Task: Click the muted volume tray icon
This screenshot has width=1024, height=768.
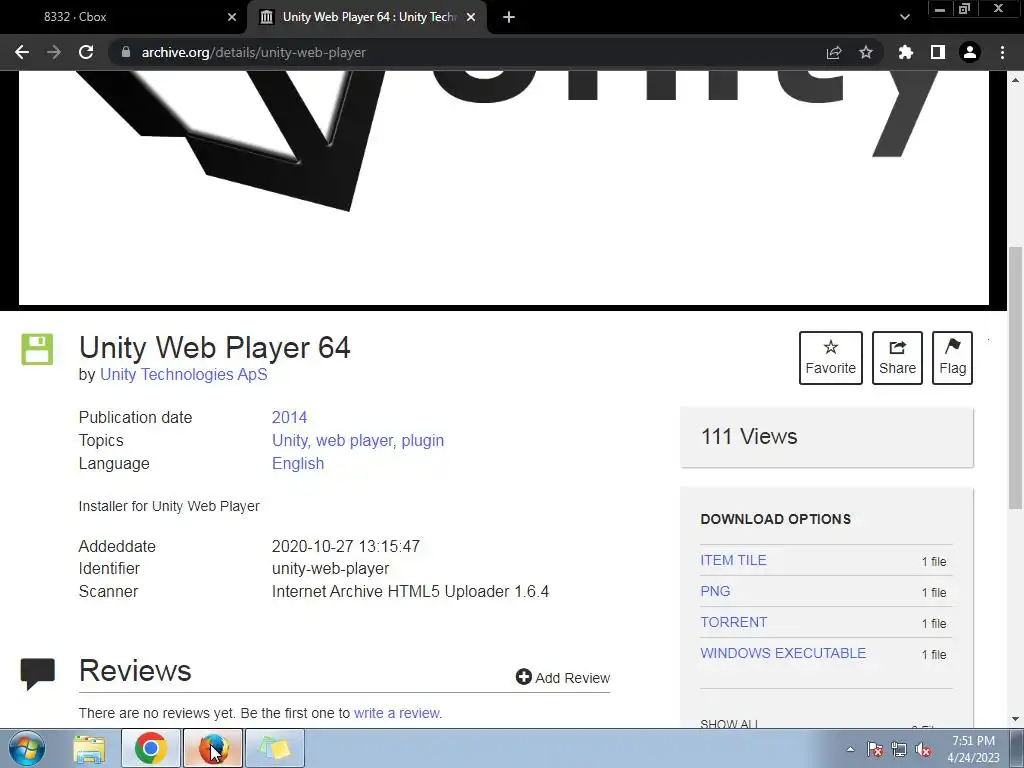Action: point(923,749)
